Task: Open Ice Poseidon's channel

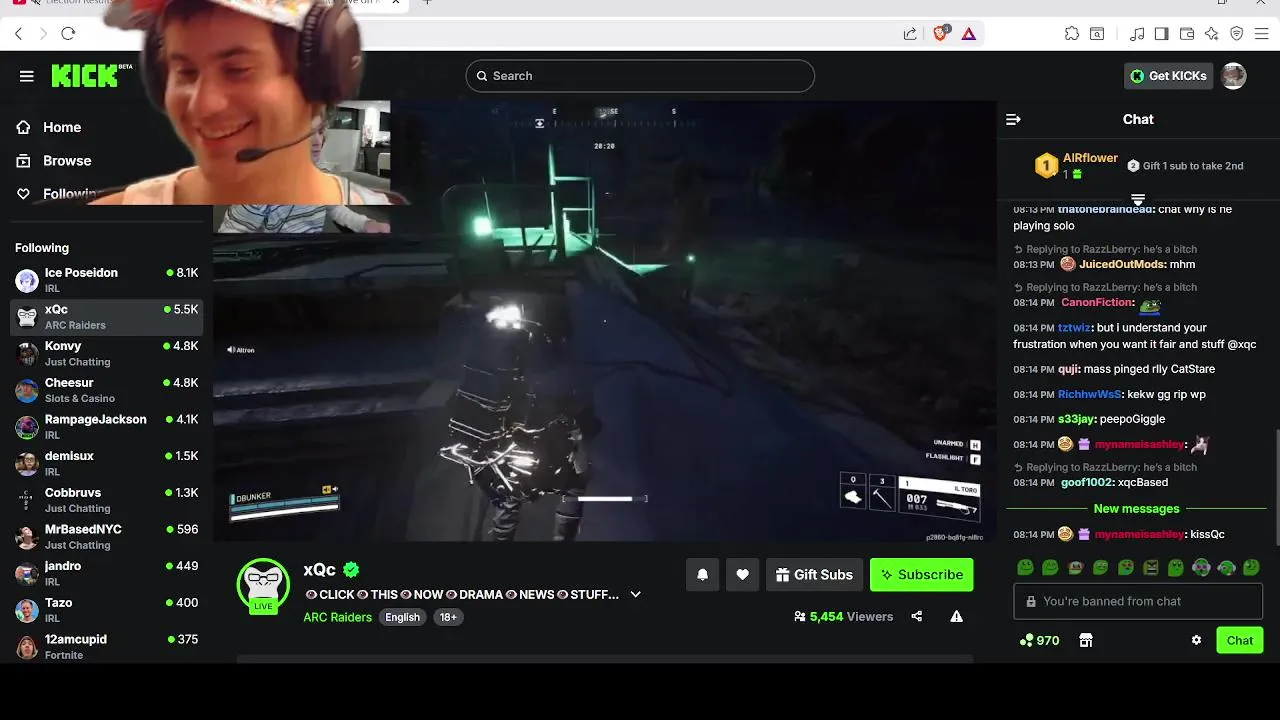Action: coord(107,280)
